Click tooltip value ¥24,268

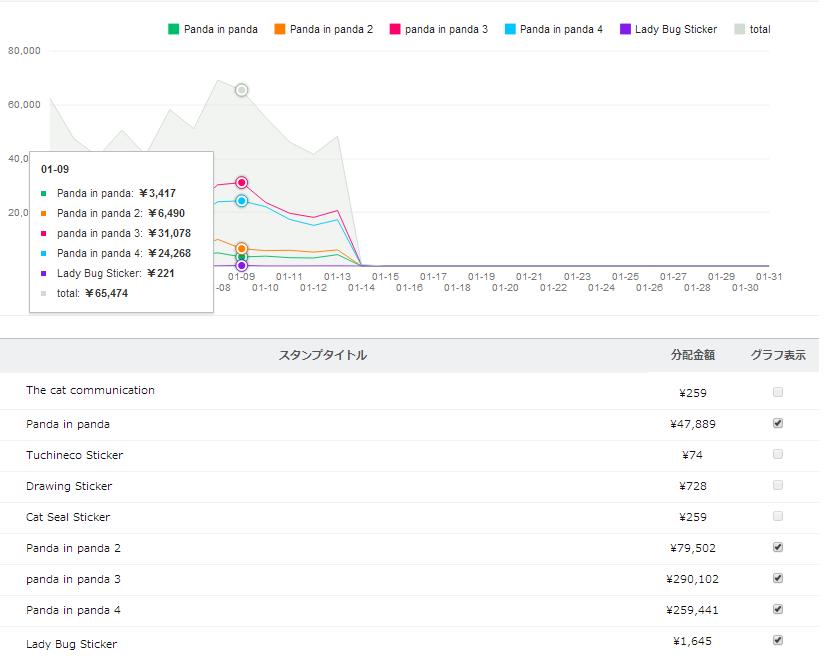tap(169, 254)
